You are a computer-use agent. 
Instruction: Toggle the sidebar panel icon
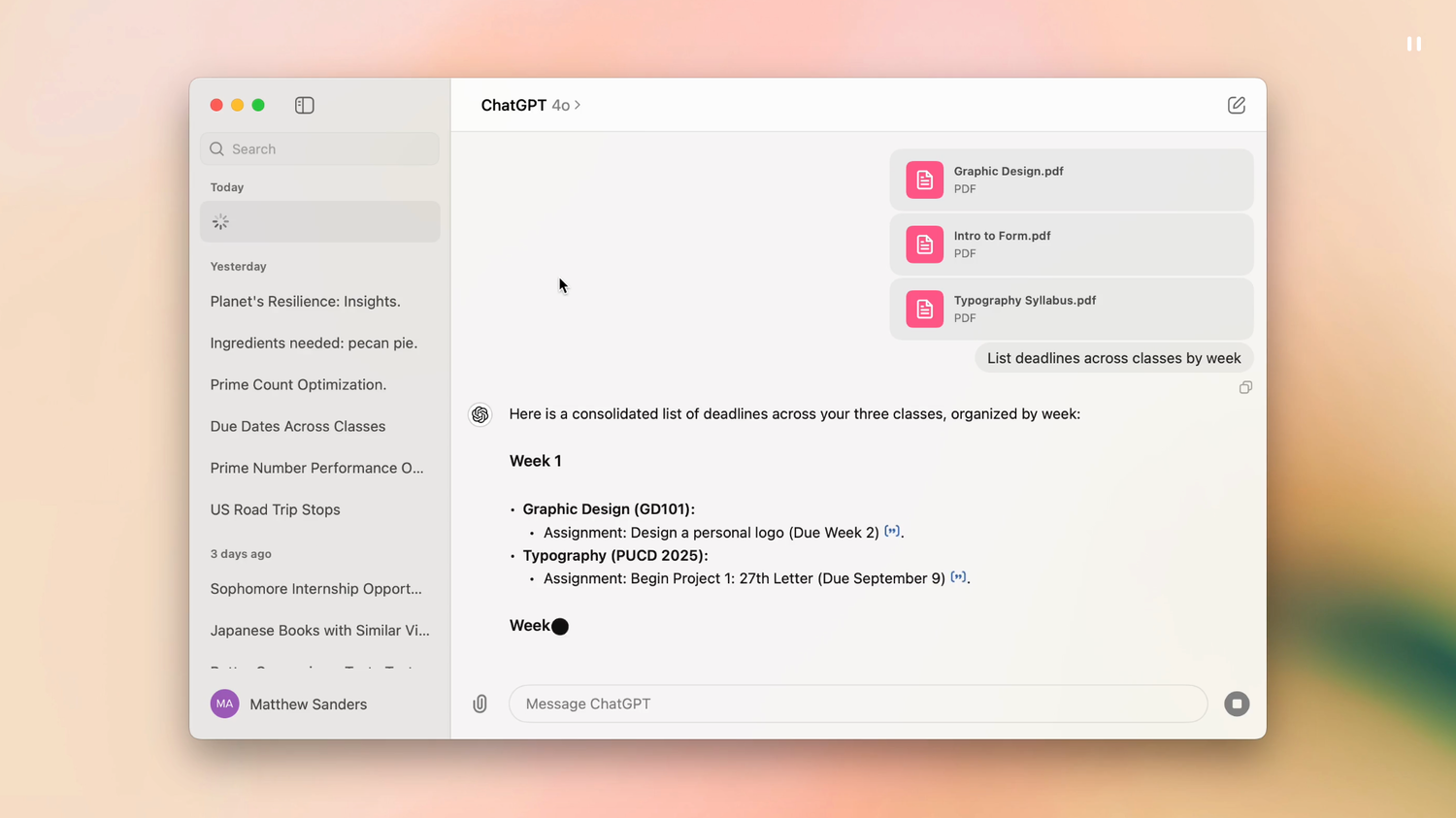tap(304, 105)
